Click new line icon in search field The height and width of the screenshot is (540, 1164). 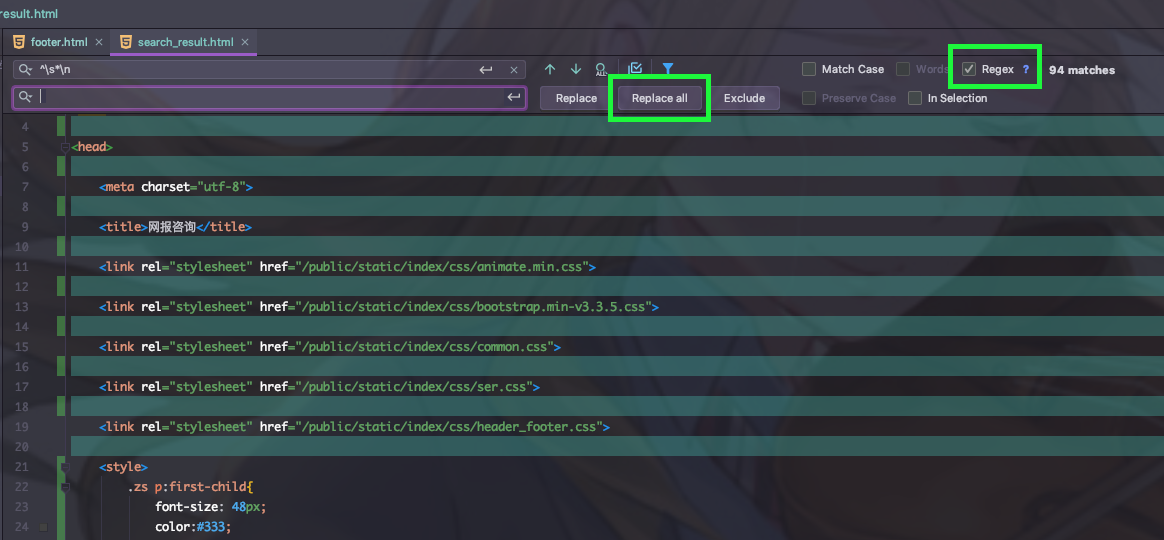coord(486,70)
